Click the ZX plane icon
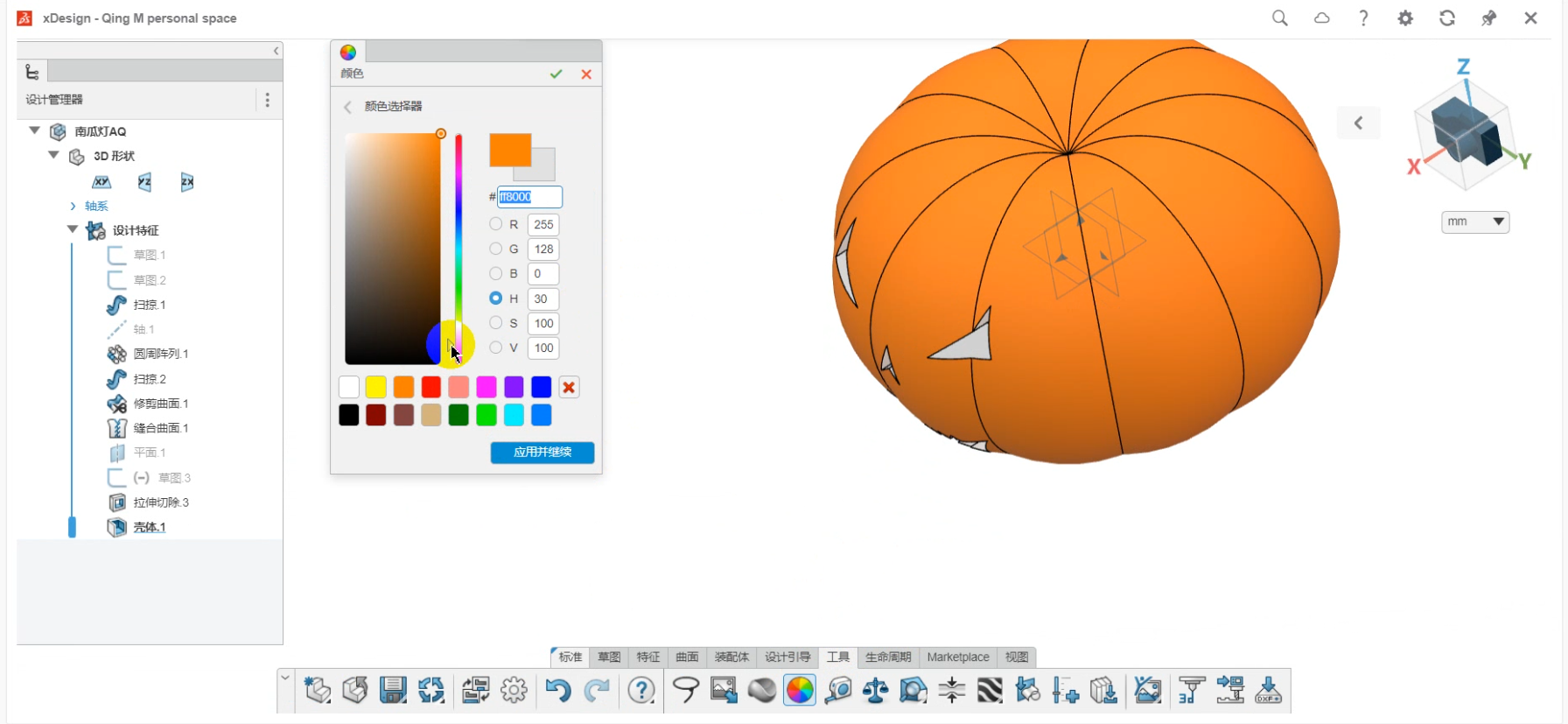Viewport: 1568px width, 724px height. [187, 182]
